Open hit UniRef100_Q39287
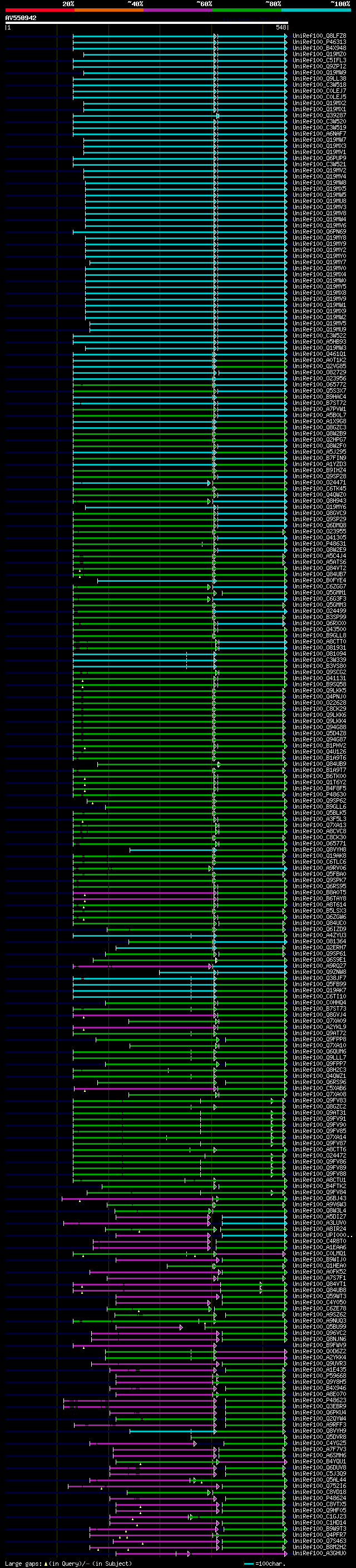356x1568 pixels. coord(319,115)
